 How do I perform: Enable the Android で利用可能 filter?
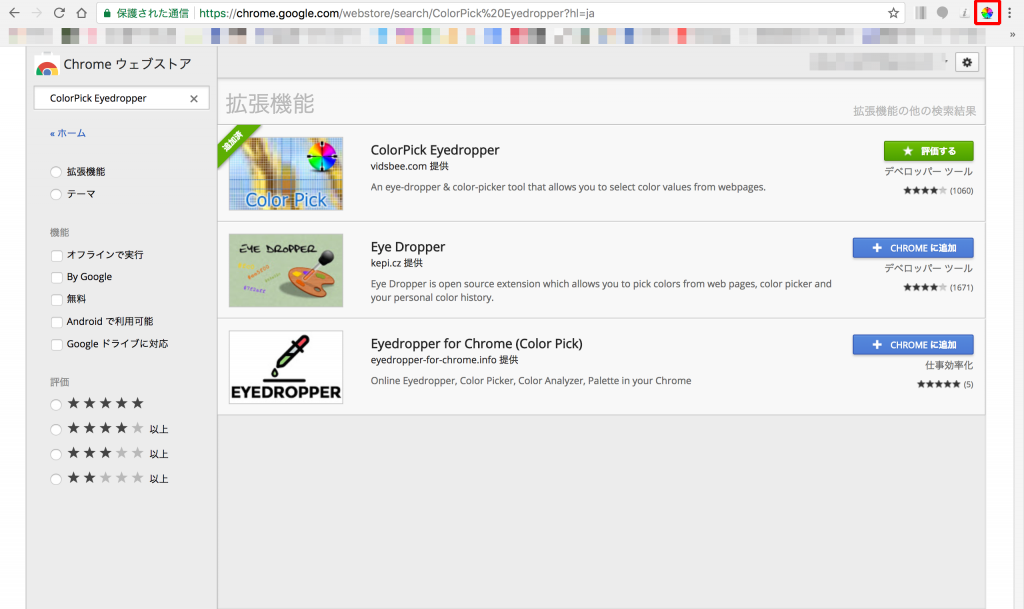point(57,322)
